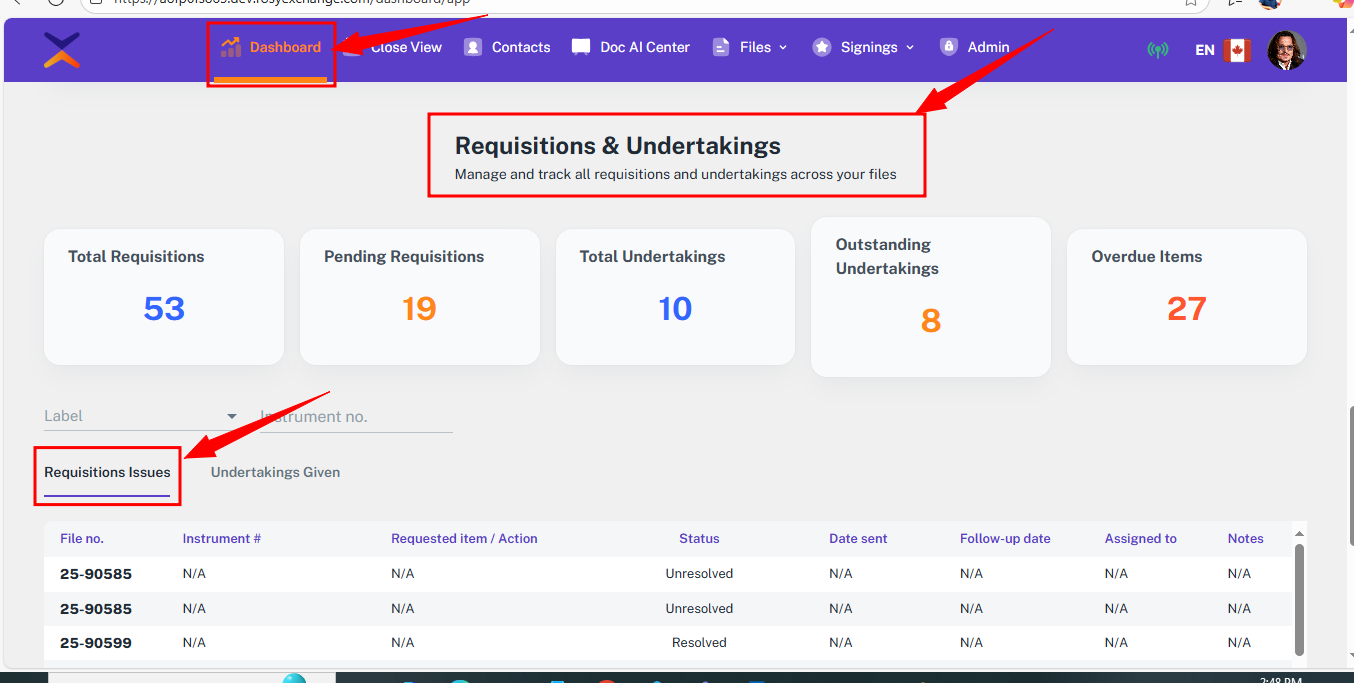
Task: Click the Admin lock icon
Action: [948, 46]
